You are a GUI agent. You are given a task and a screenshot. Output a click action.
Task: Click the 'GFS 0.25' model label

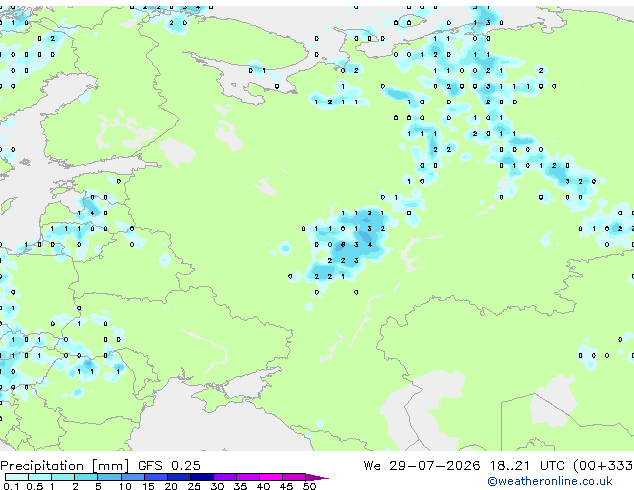pyautogui.click(x=169, y=466)
